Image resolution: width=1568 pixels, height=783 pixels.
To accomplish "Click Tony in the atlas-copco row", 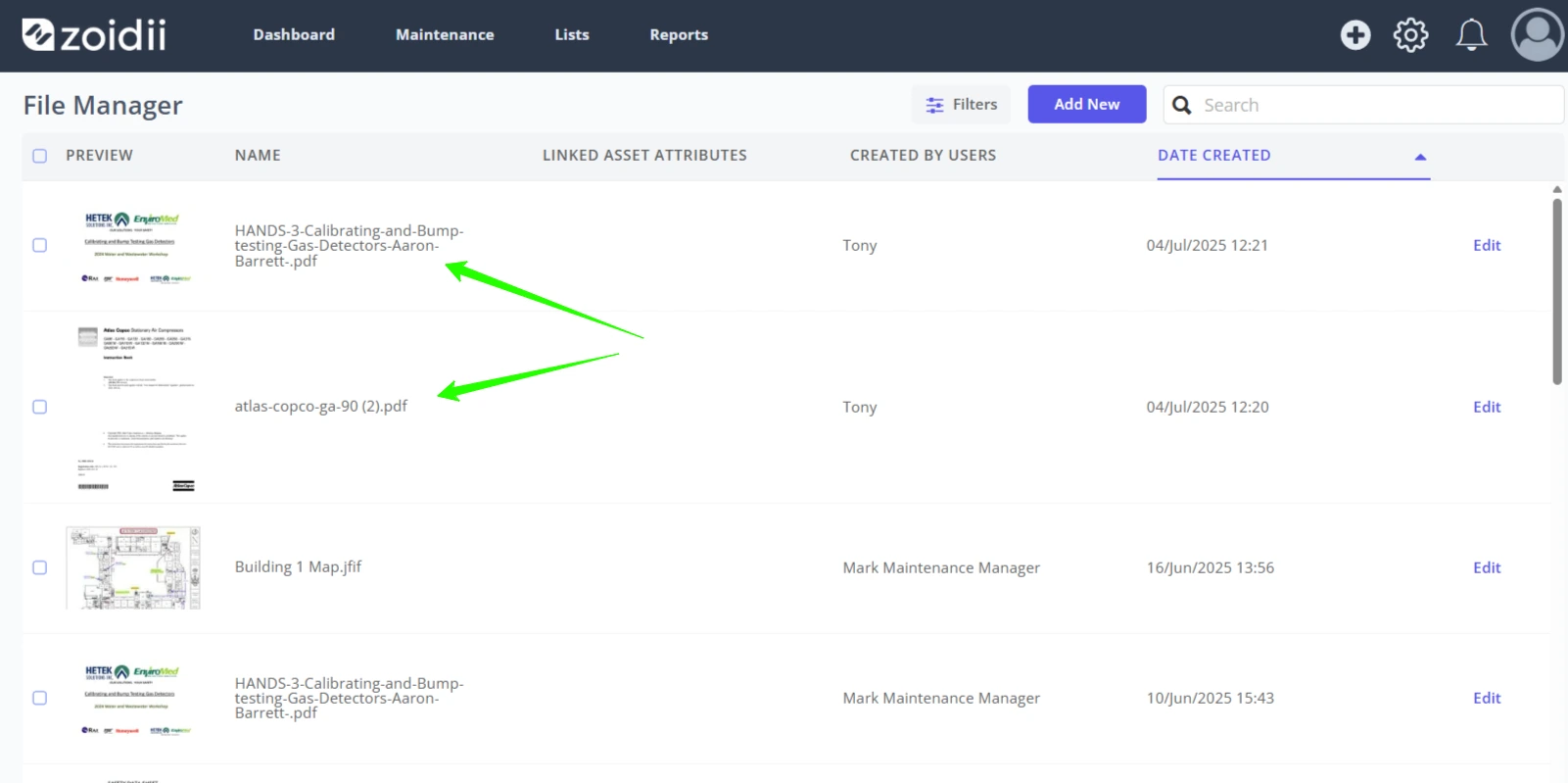I will 860,407.
